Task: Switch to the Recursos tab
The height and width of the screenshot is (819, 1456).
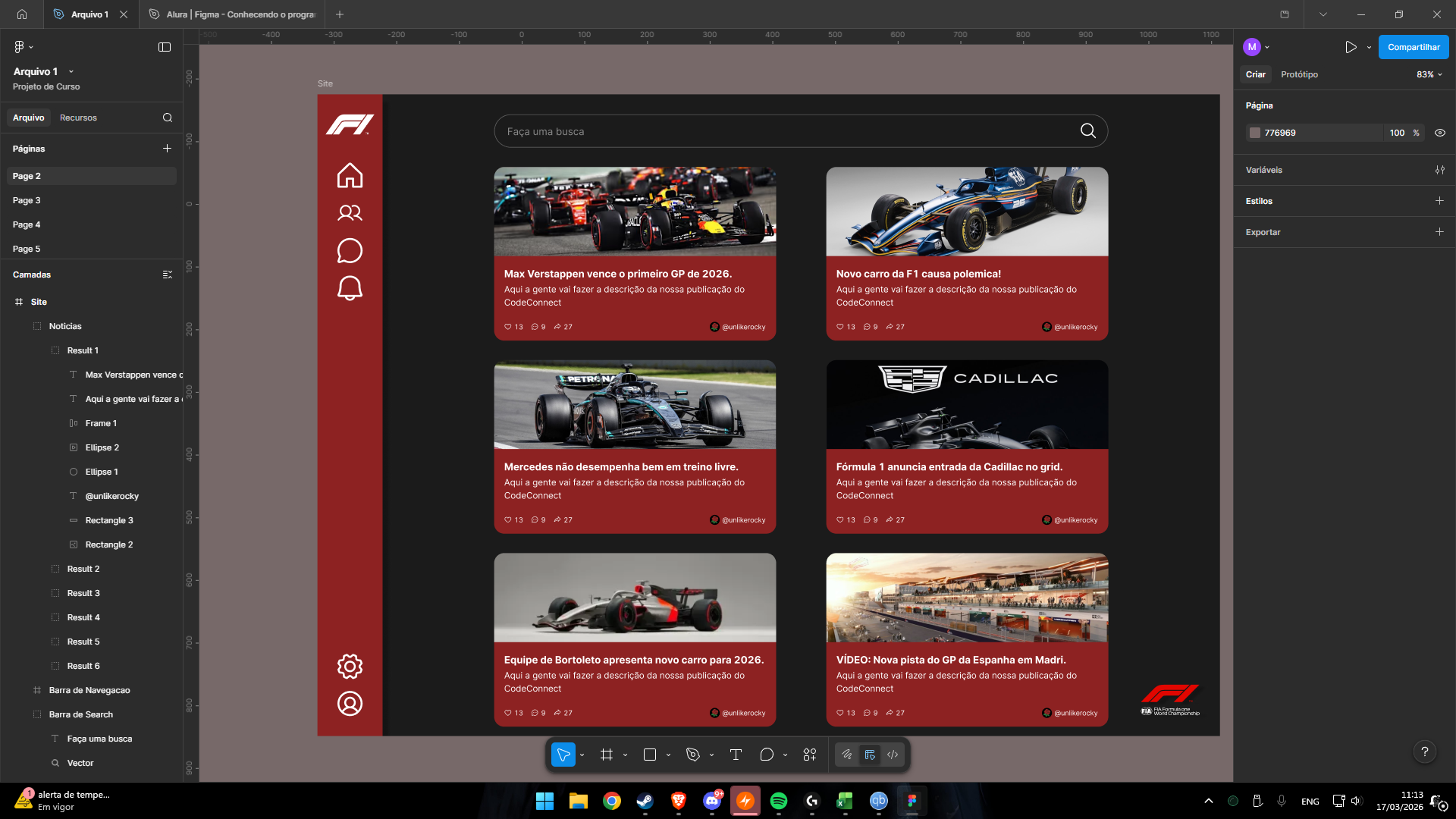Action: [x=78, y=118]
